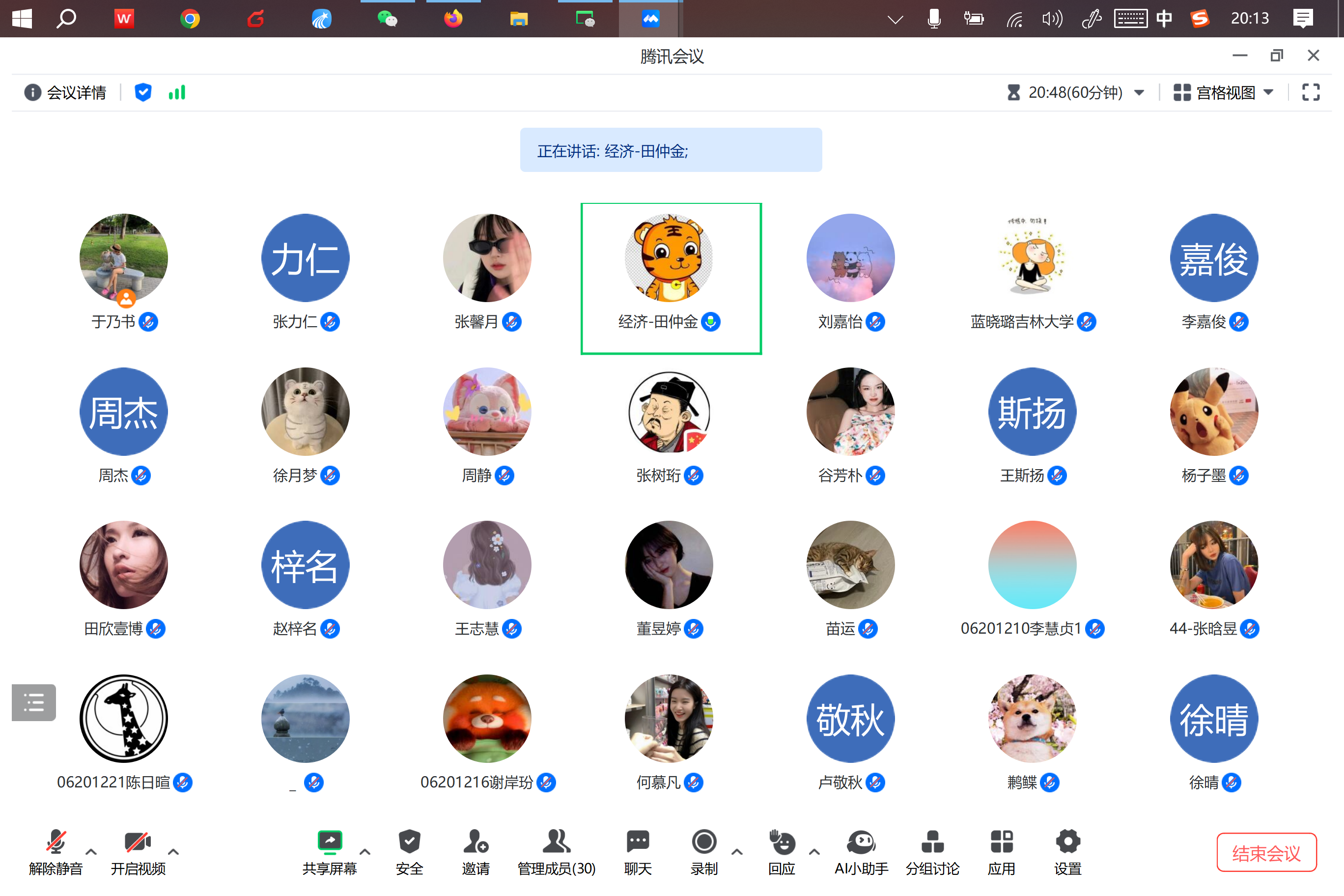The height and width of the screenshot is (896, 1344).
Task: Click the floating list panel icon
Action: pyautogui.click(x=34, y=702)
